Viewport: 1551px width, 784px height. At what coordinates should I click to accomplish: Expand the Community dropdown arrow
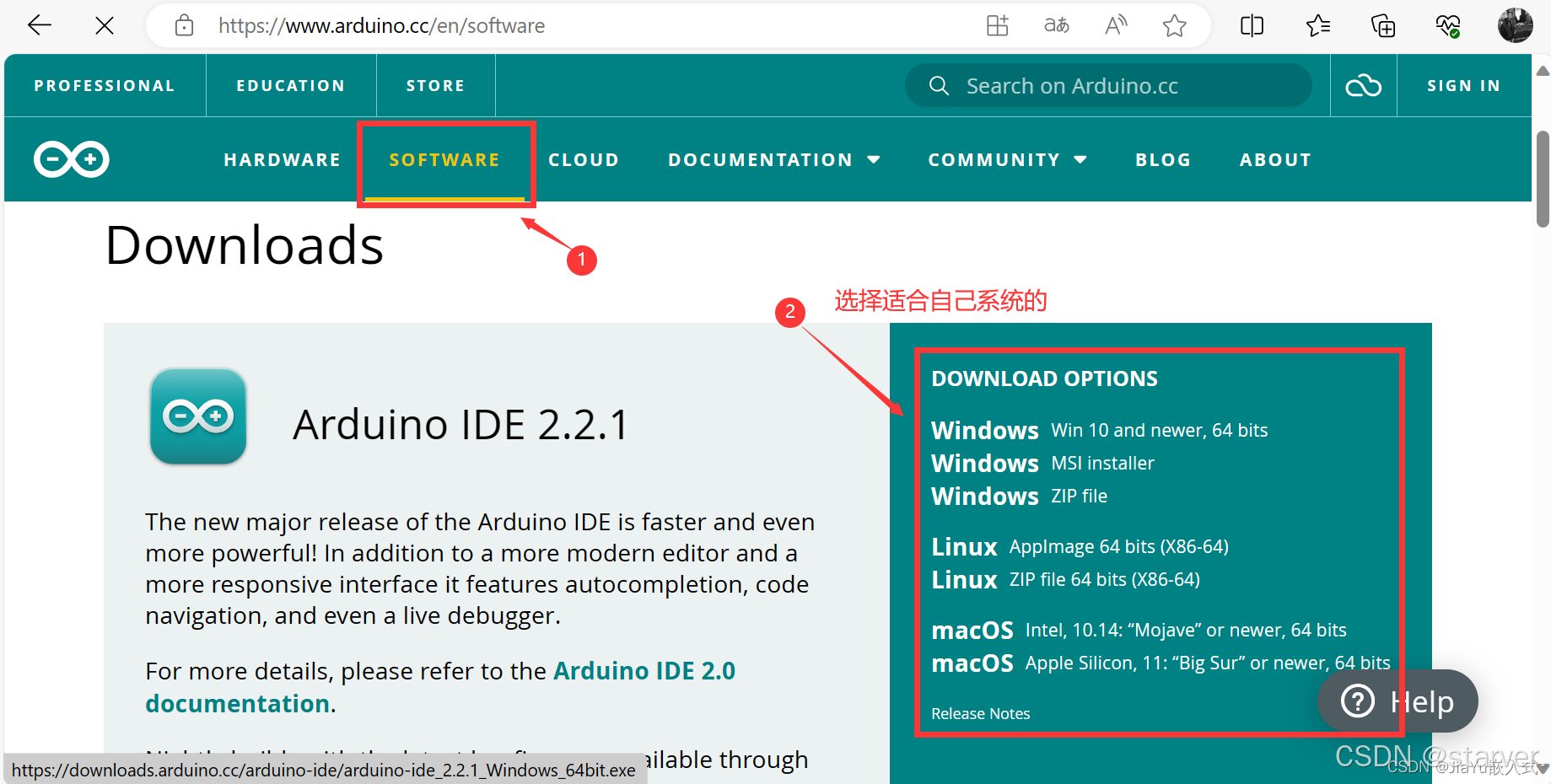[1080, 159]
